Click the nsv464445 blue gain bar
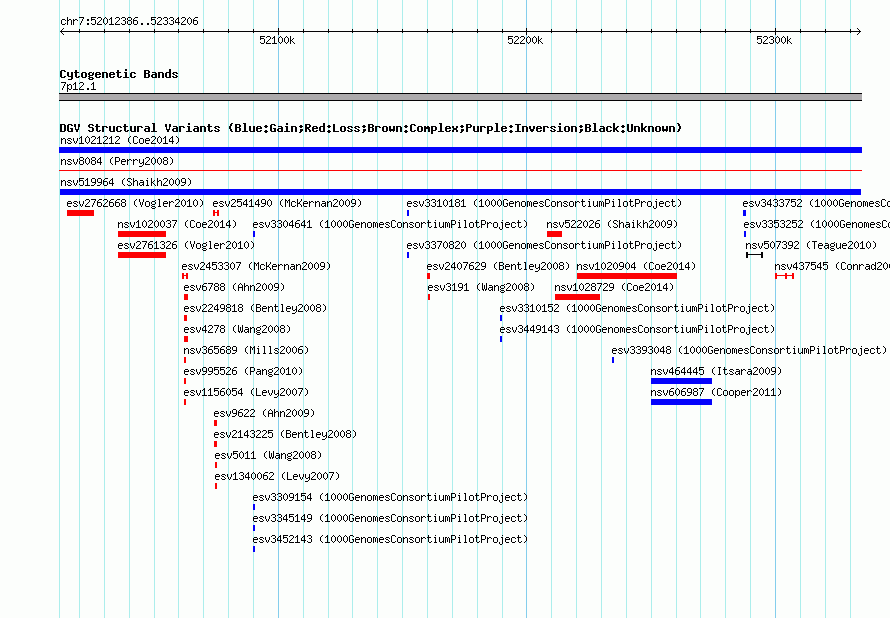Image resolution: width=890 pixels, height=618 pixels. pyautogui.click(x=681, y=381)
